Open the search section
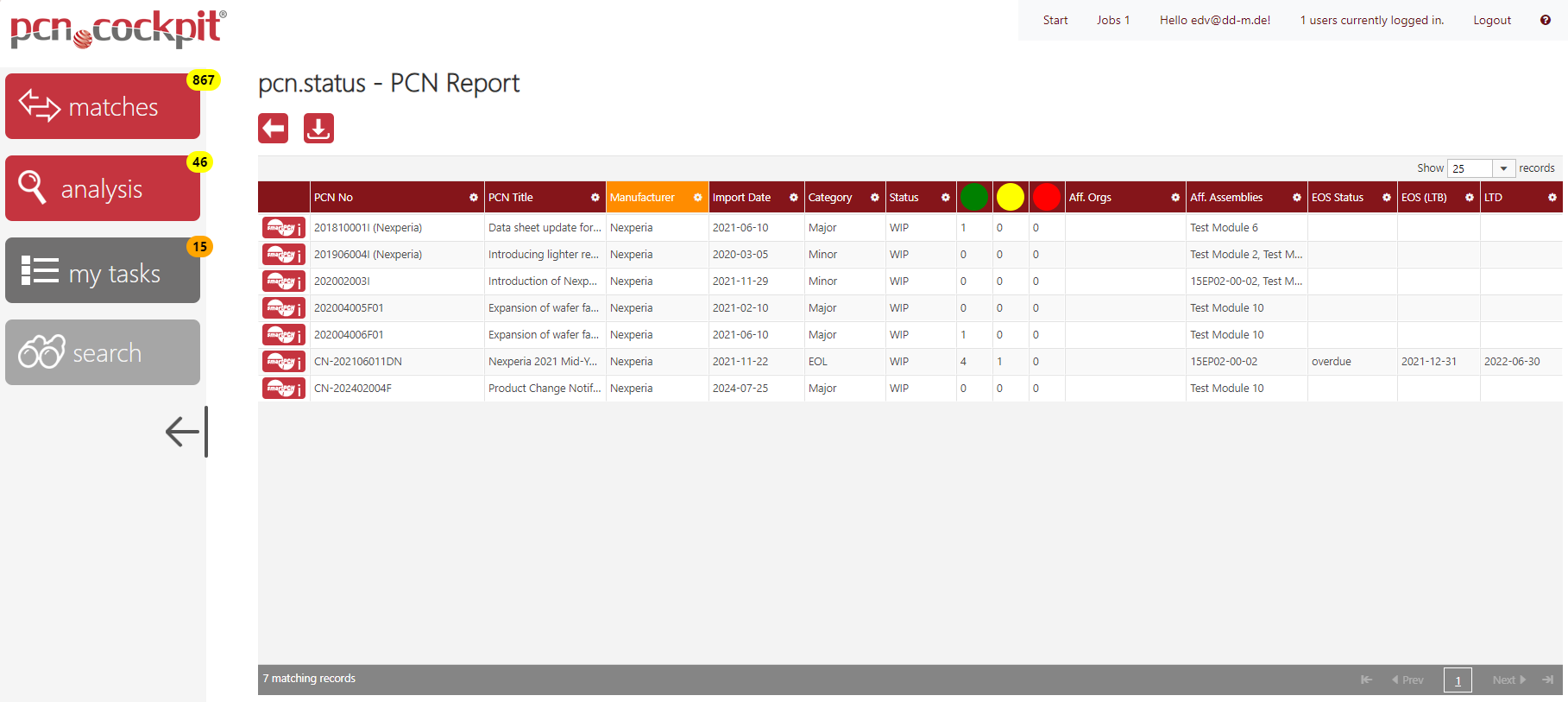 click(103, 352)
